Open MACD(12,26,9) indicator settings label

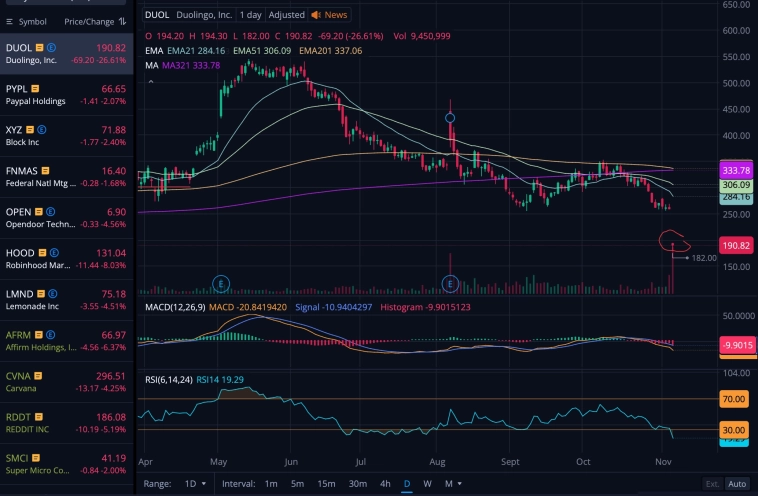[175, 307]
